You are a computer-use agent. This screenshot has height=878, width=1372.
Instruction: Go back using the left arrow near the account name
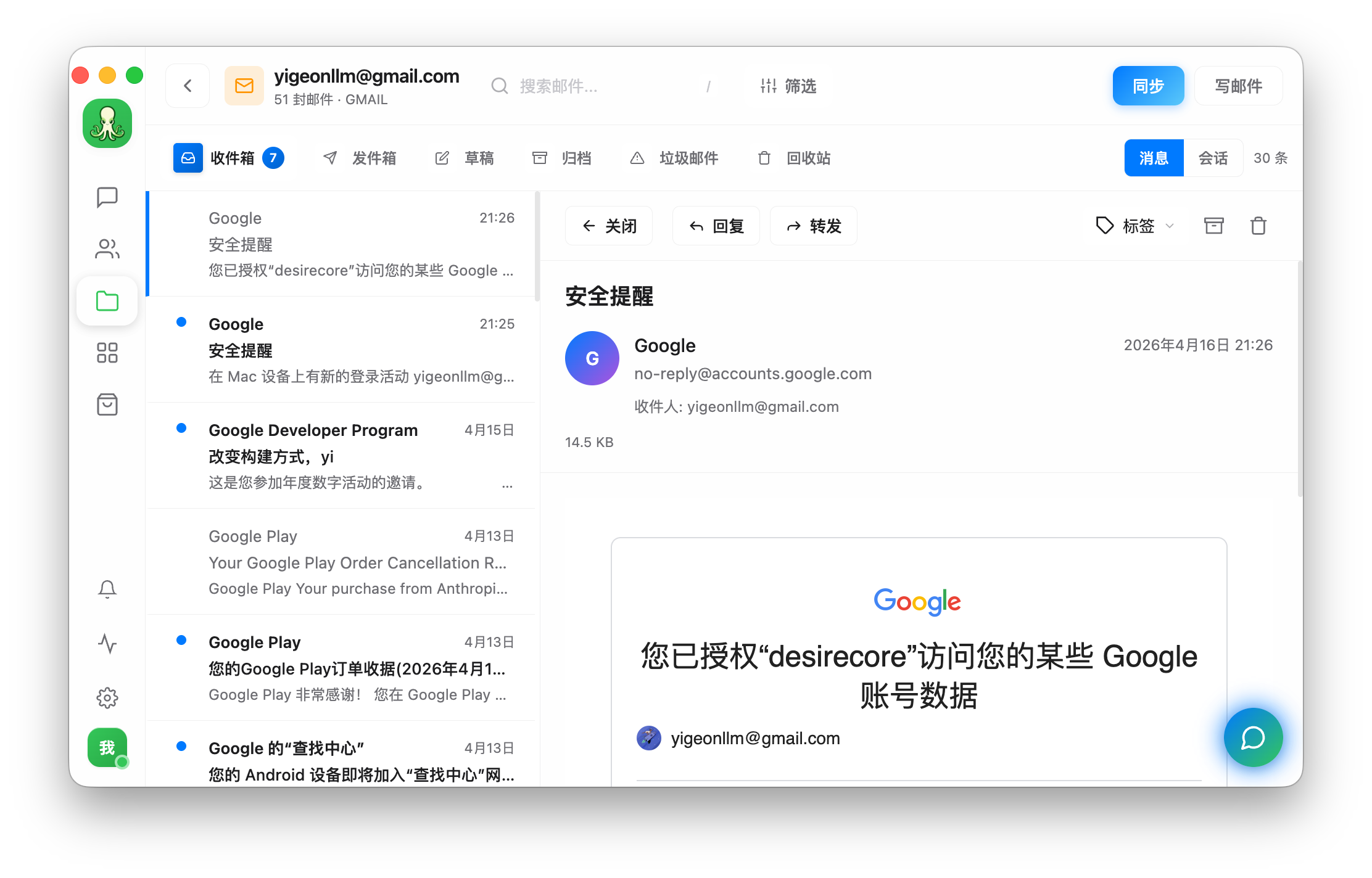pos(187,86)
